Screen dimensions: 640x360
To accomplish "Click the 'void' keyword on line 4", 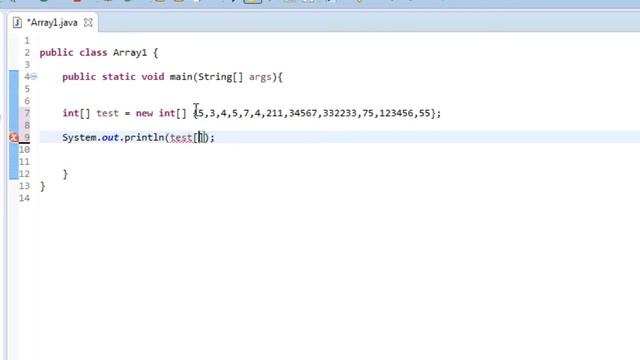I will pos(153,77).
